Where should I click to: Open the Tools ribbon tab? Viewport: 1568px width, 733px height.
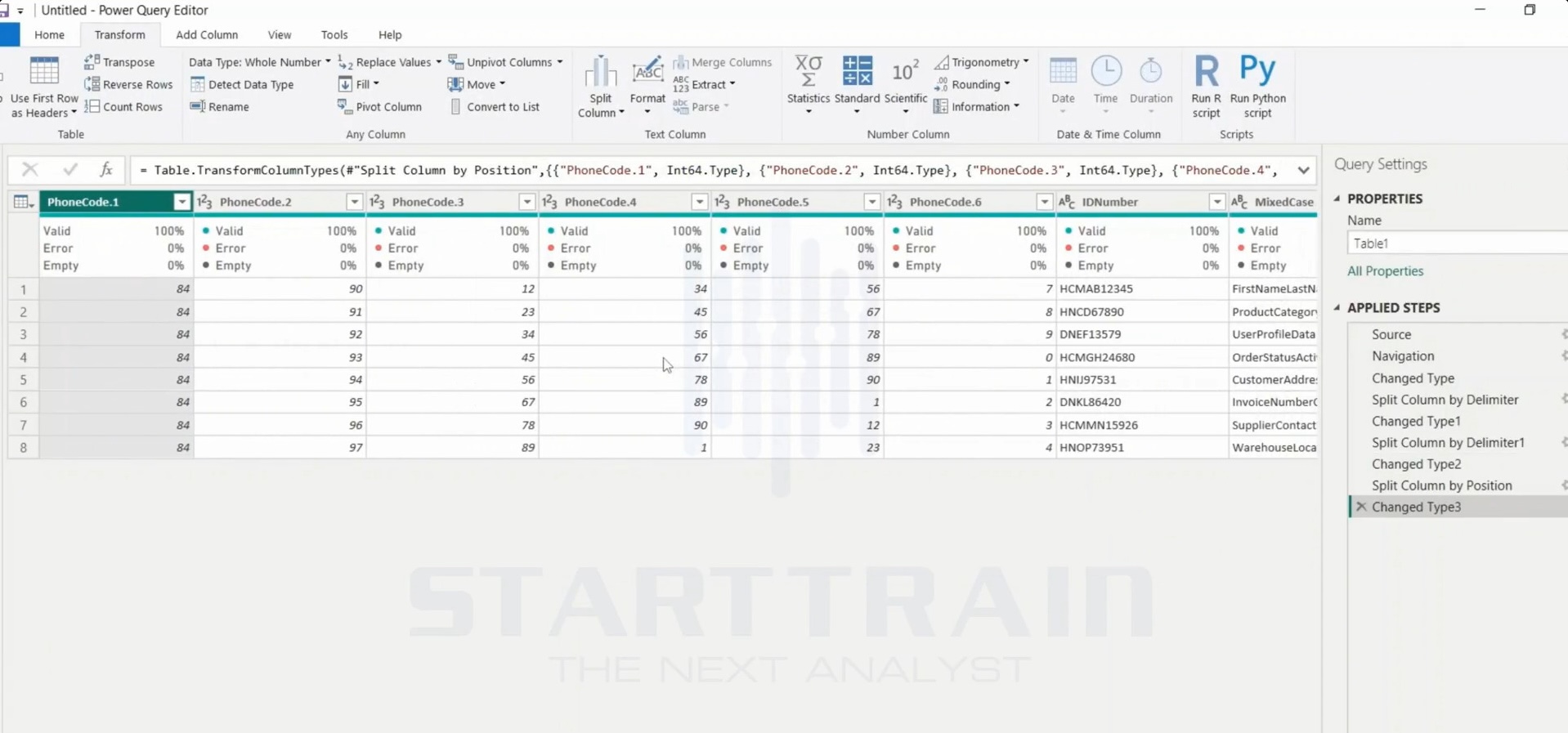pyautogui.click(x=334, y=34)
